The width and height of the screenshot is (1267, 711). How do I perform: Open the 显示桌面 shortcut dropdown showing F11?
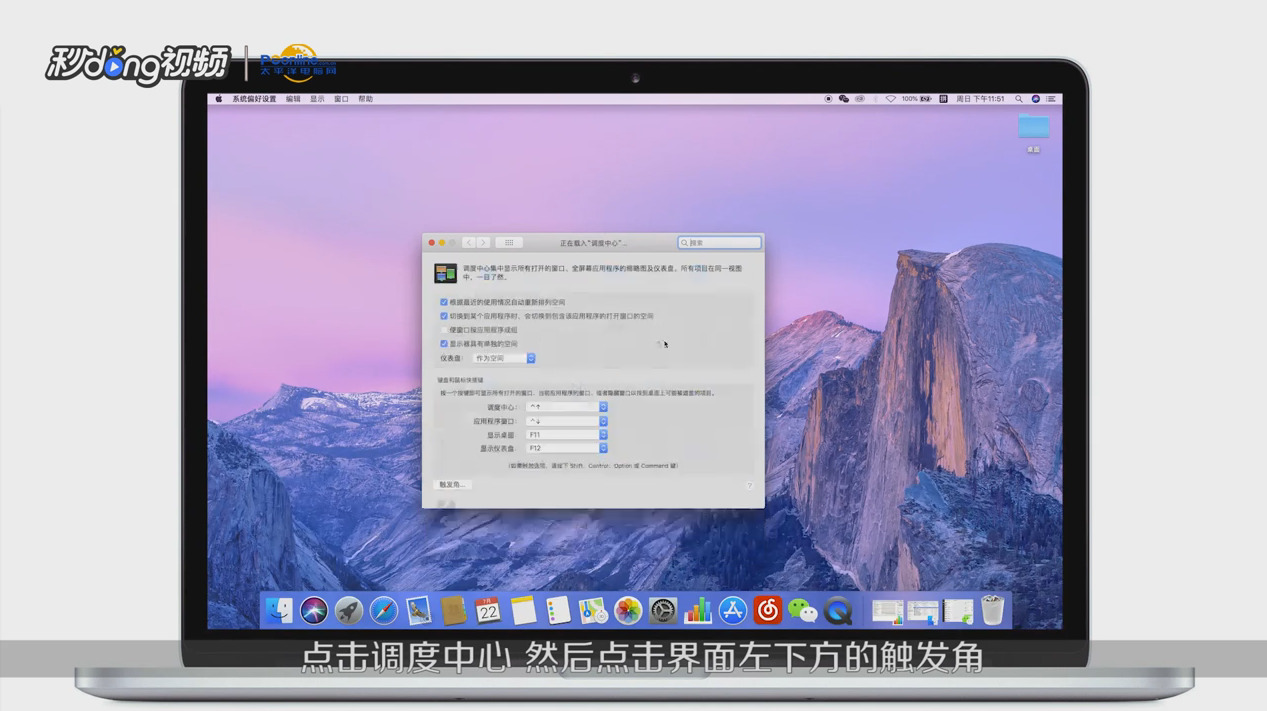click(x=567, y=435)
